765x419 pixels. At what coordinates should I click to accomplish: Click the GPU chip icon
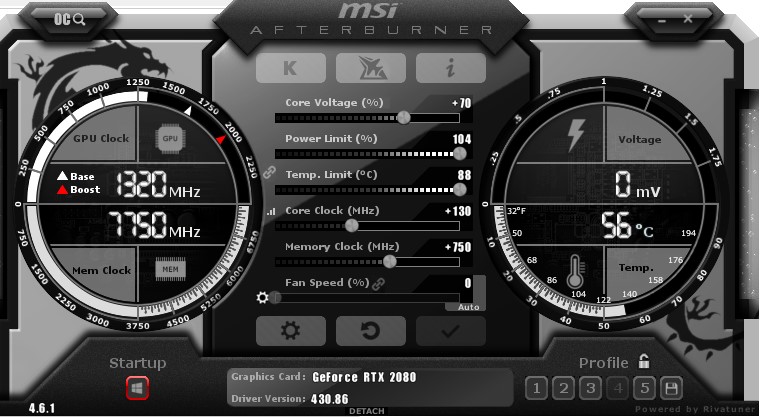click(x=170, y=139)
